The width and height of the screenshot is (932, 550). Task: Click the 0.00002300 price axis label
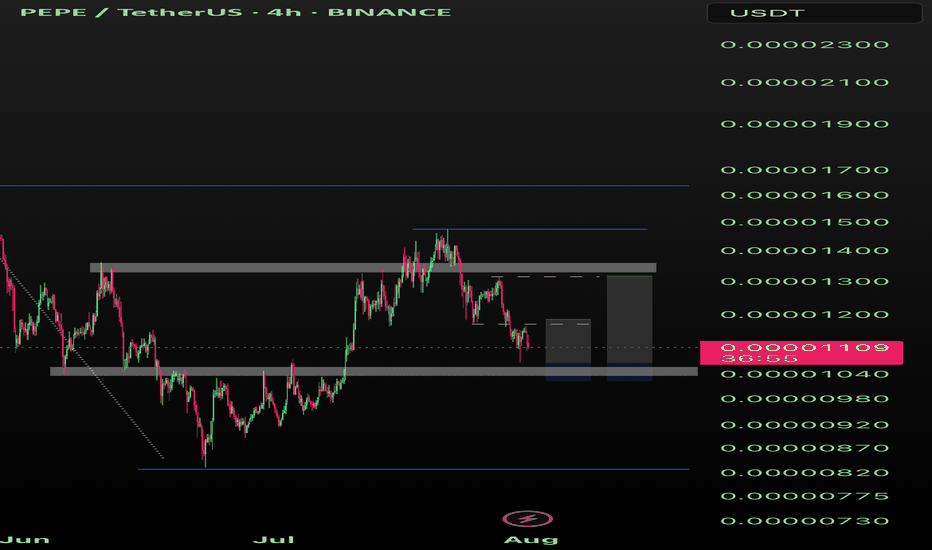coord(805,45)
